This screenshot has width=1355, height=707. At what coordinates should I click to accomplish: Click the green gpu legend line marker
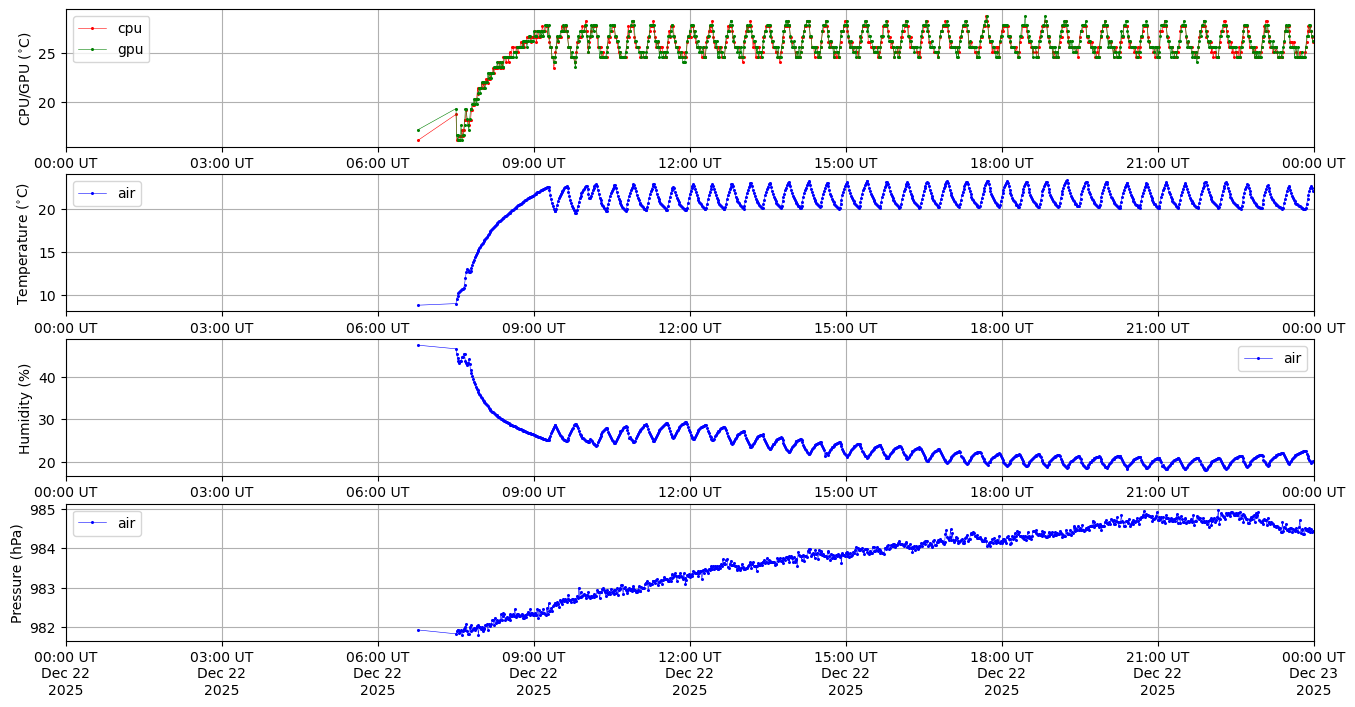93,48
